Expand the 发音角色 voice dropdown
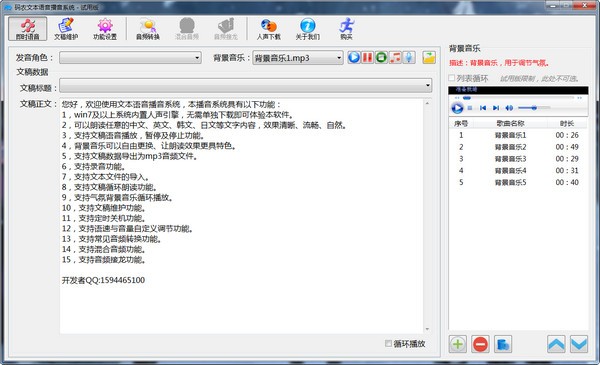Image resolution: width=600 pixels, height=365 pixels. [x=197, y=58]
